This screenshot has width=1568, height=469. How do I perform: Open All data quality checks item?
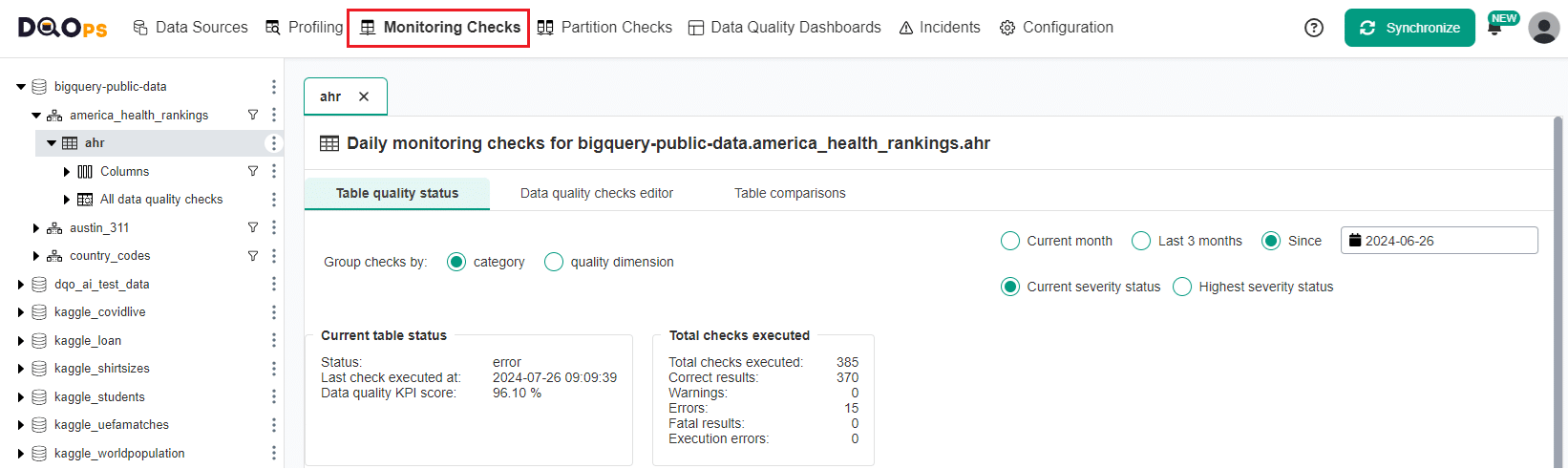[160, 200]
